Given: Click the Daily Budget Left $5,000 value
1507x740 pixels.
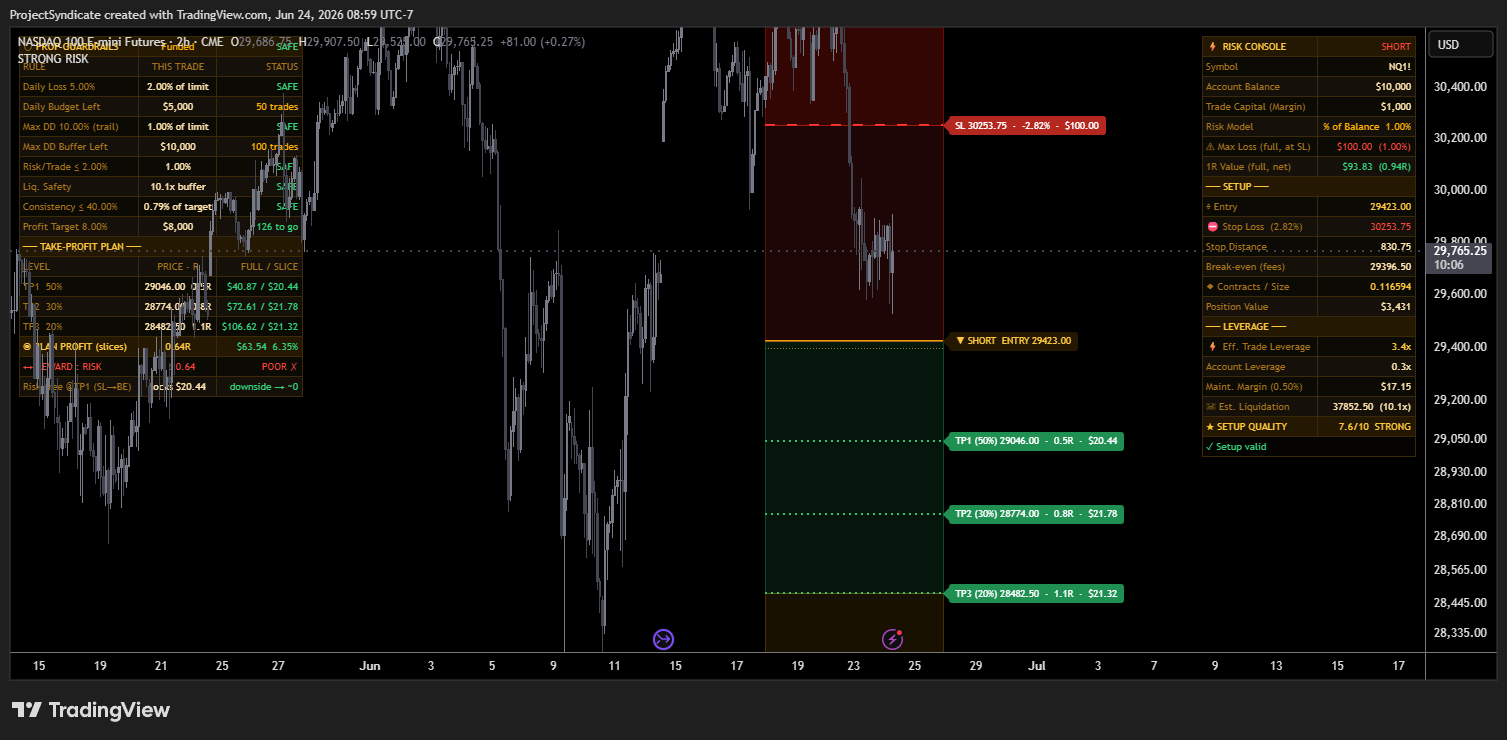Looking at the screenshot, I should tap(178, 107).
